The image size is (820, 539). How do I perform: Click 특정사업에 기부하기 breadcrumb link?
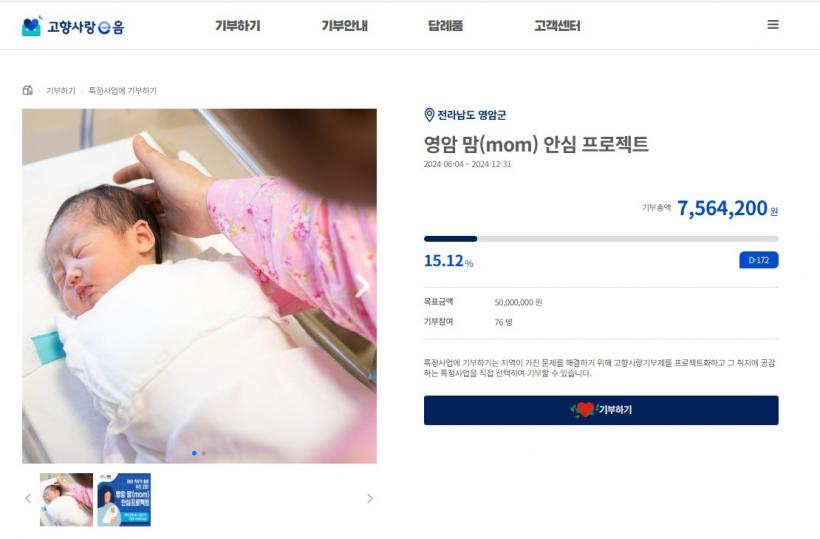122,91
